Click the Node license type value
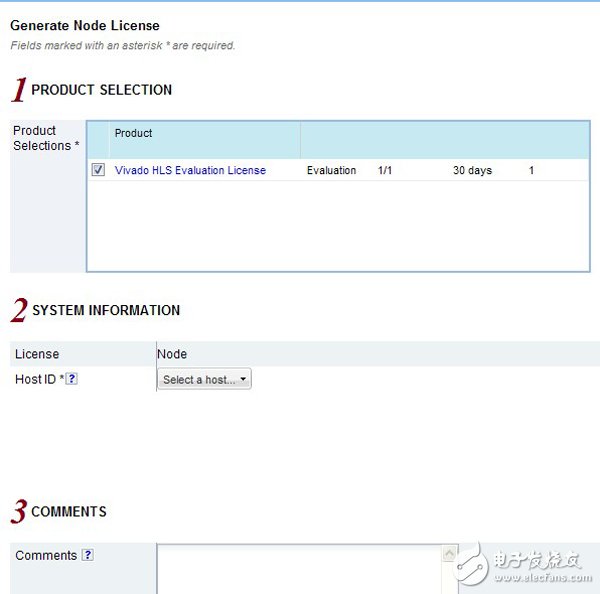The height and width of the screenshot is (594, 600). click(x=172, y=354)
